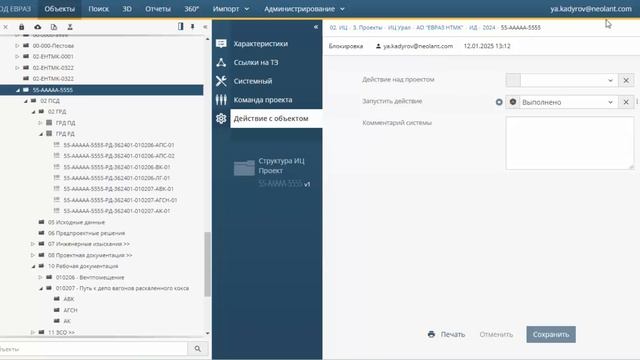Screen dimensions: 640x360
Task: Click the Печать button label
Action: (453, 334)
